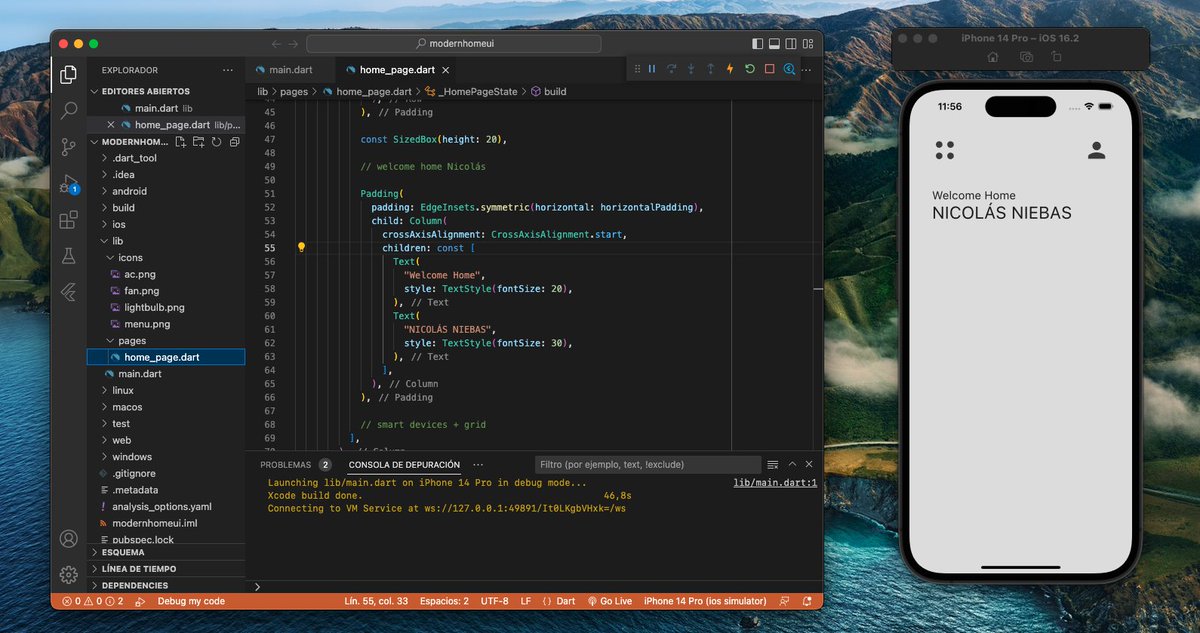Click the debug console filter field
The width and height of the screenshot is (1200, 633).
coord(648,465)
